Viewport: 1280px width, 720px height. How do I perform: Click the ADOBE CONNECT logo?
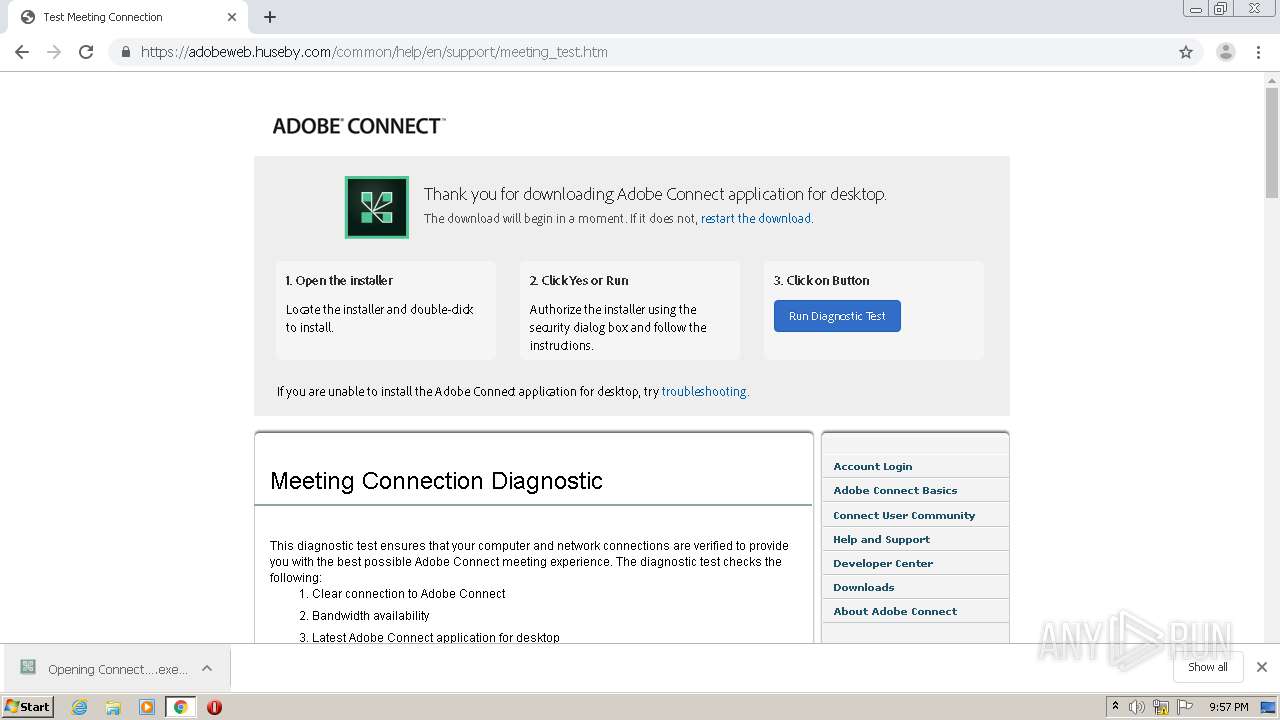(x=359, y=126)
